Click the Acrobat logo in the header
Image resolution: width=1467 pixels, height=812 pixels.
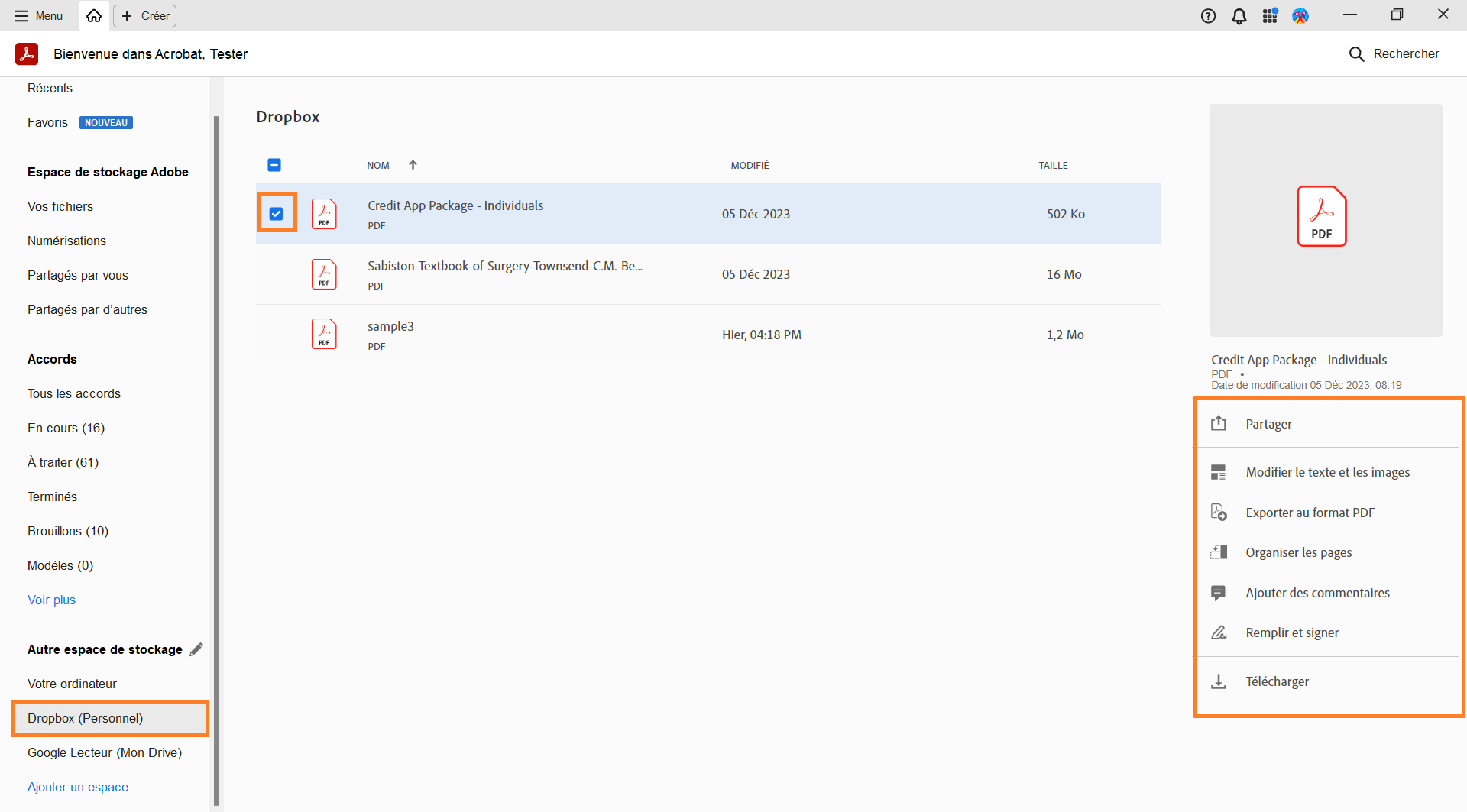click(27, 53)
